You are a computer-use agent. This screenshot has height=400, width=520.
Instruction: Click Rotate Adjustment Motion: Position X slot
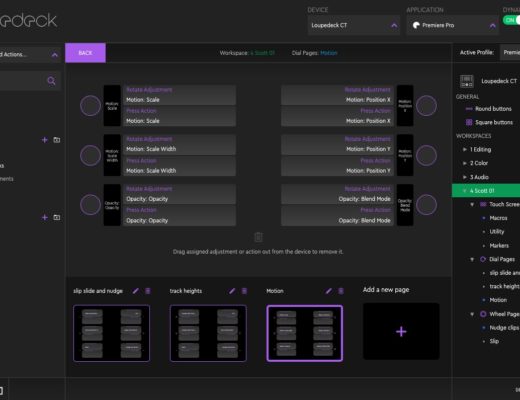[337, 95]
